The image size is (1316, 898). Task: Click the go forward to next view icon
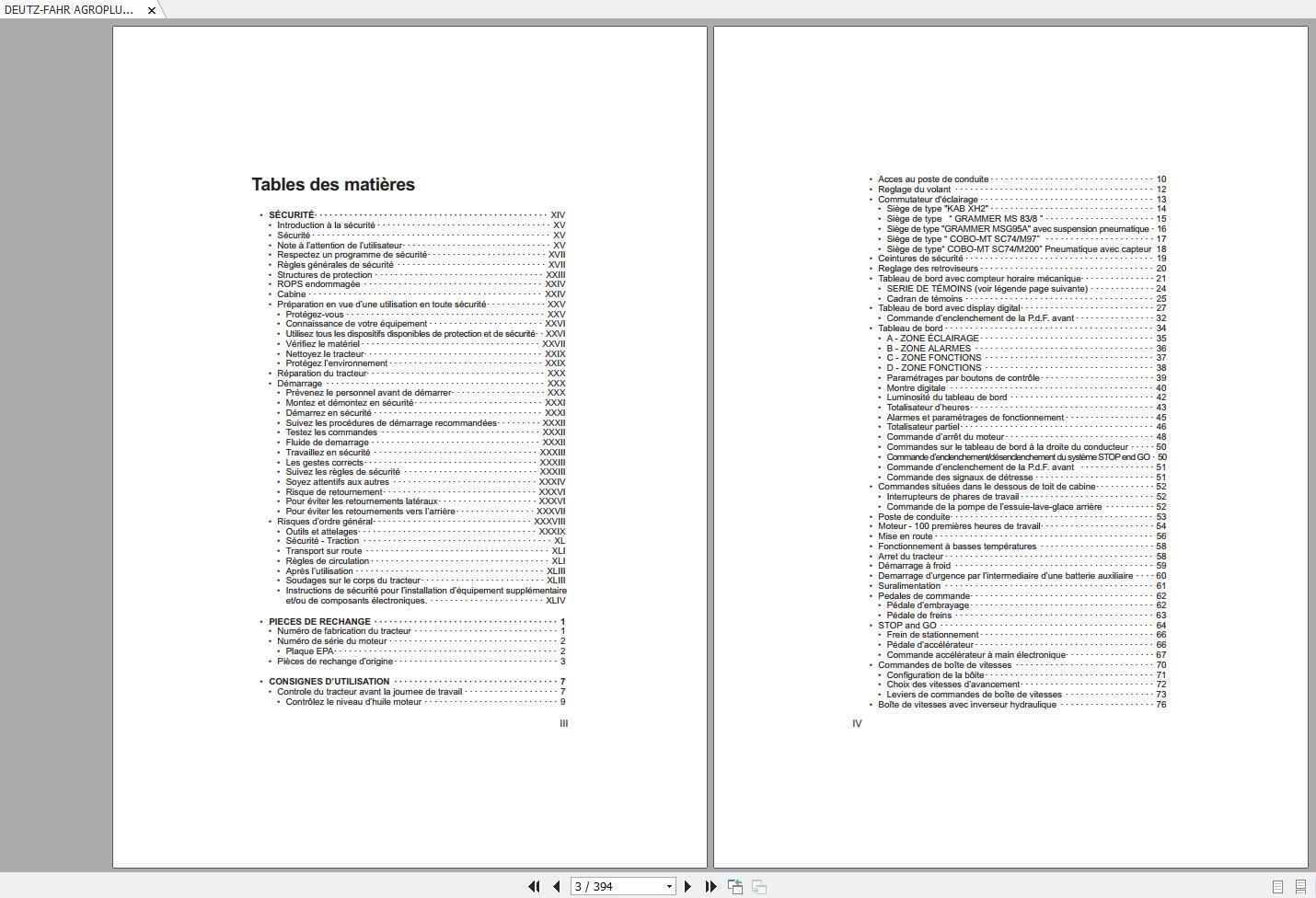coord(759,886)
